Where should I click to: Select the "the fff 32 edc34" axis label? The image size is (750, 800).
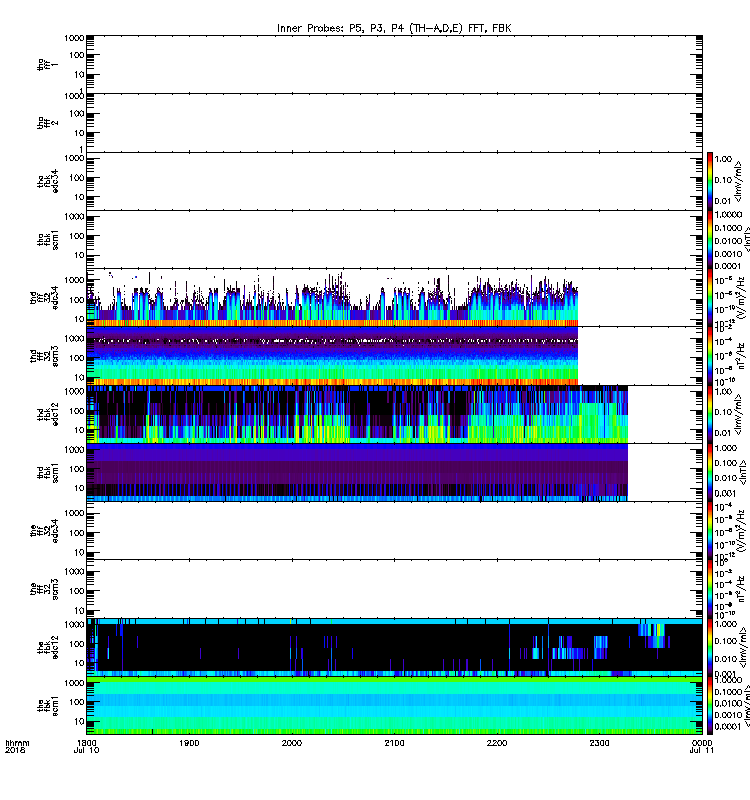44,531
